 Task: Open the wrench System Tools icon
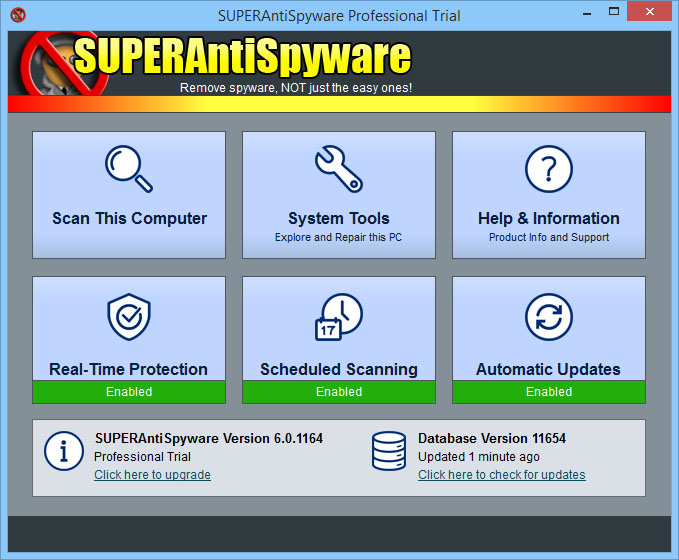point(338,168)
